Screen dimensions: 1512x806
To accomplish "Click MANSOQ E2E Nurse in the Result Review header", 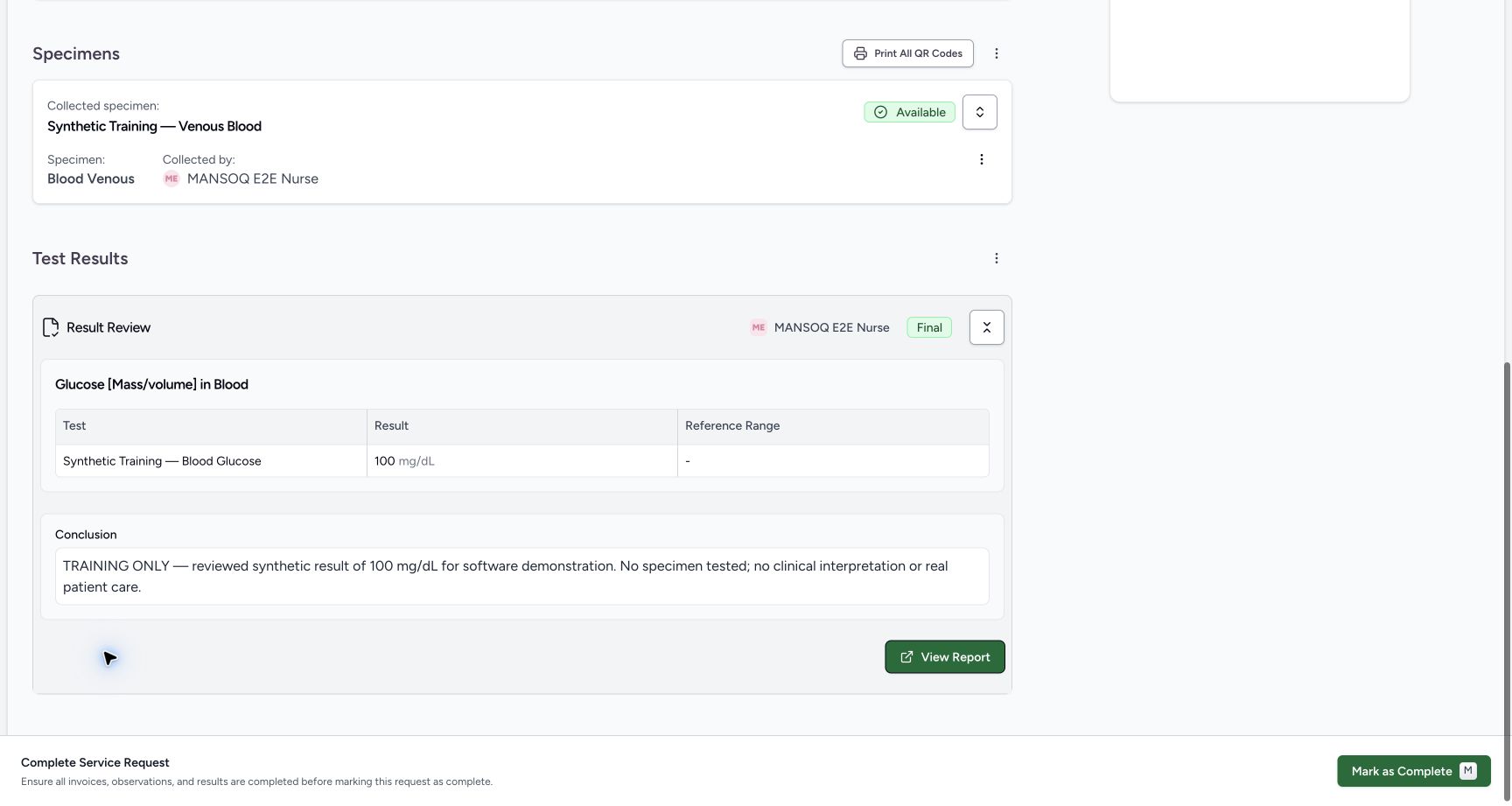I will point(831,327).
